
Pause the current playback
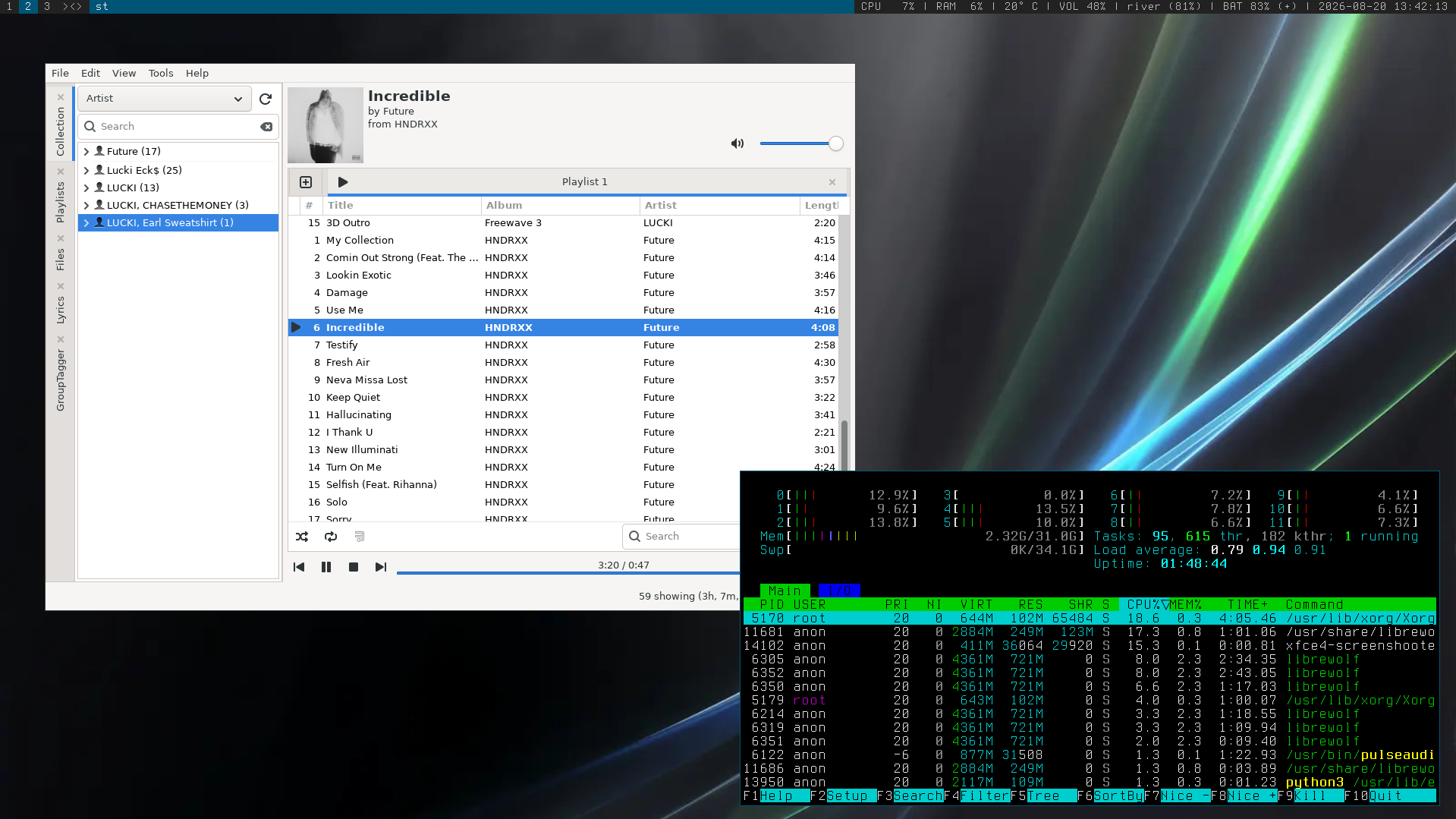(x=326, y=567)
